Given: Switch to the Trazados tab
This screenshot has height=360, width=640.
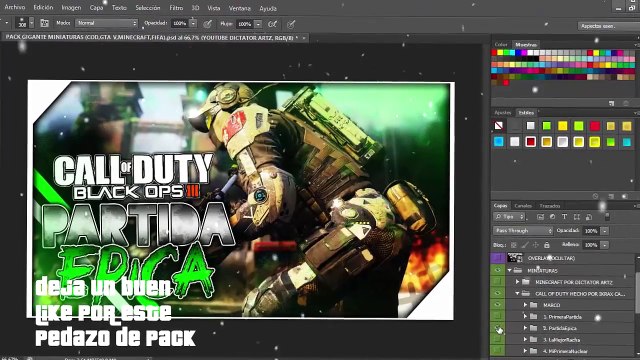Looking at the screenshot, I should 549,206.
